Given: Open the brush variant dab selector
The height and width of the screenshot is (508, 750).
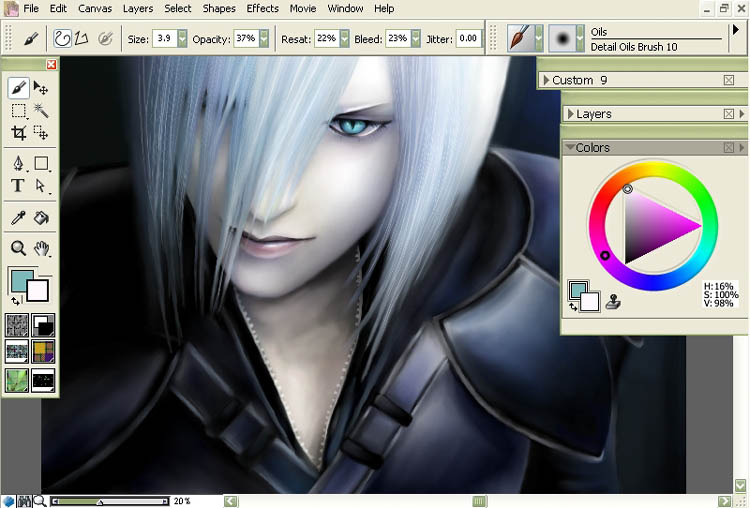Looking at the screenshot, I should pyautogui.click(x=566, y=38).
